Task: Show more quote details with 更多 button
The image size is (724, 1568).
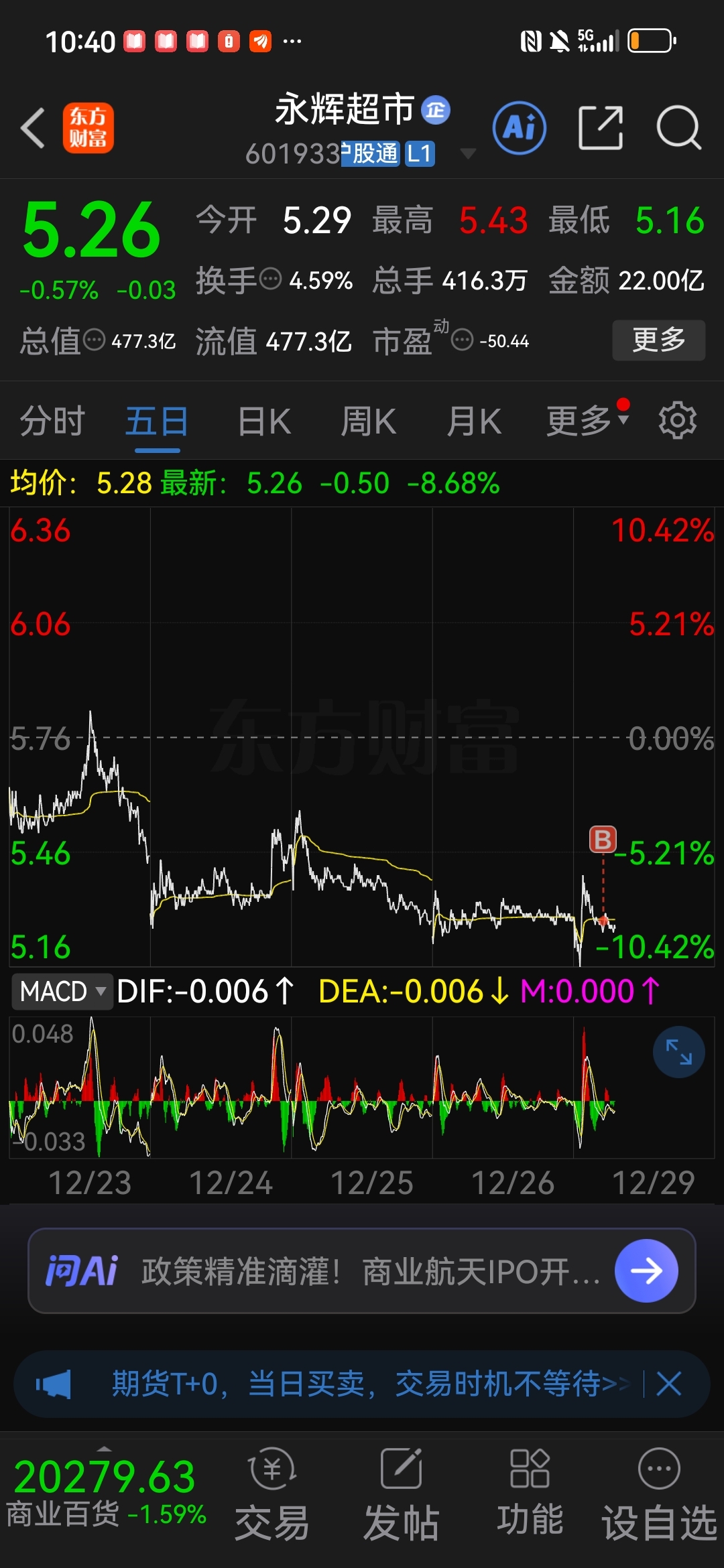Action: coord(659,340)
